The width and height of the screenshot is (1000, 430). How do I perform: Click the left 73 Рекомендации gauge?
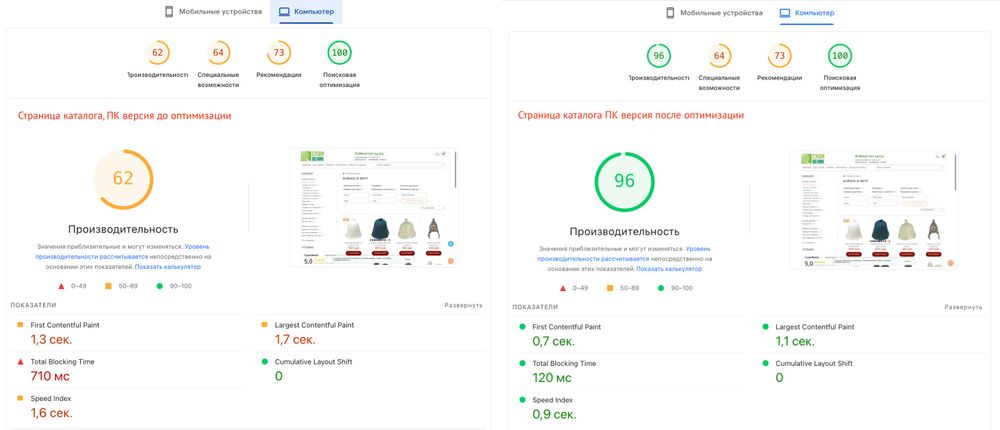(x=279, y=53)
